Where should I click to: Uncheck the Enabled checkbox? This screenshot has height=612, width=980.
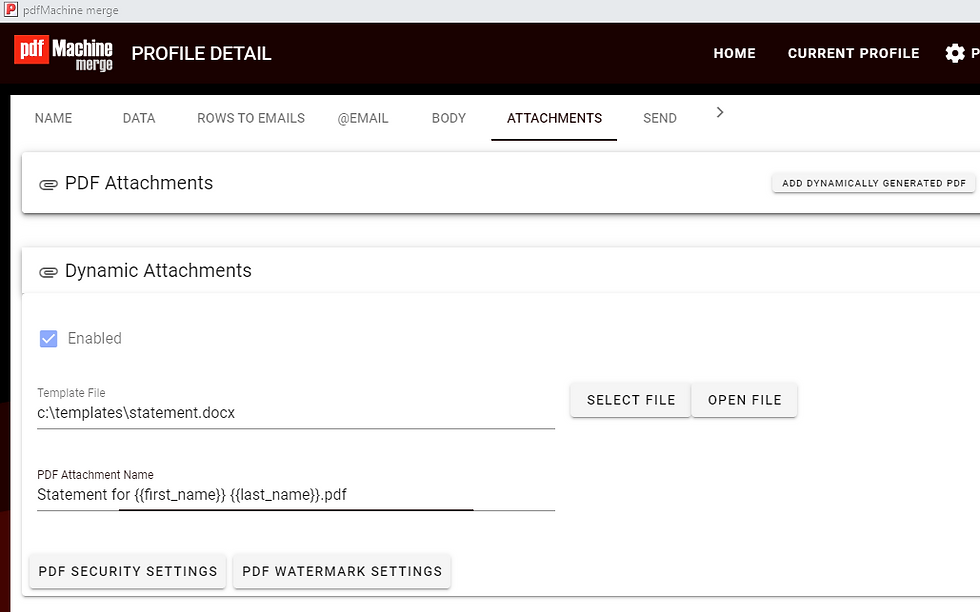click(48, 338)
